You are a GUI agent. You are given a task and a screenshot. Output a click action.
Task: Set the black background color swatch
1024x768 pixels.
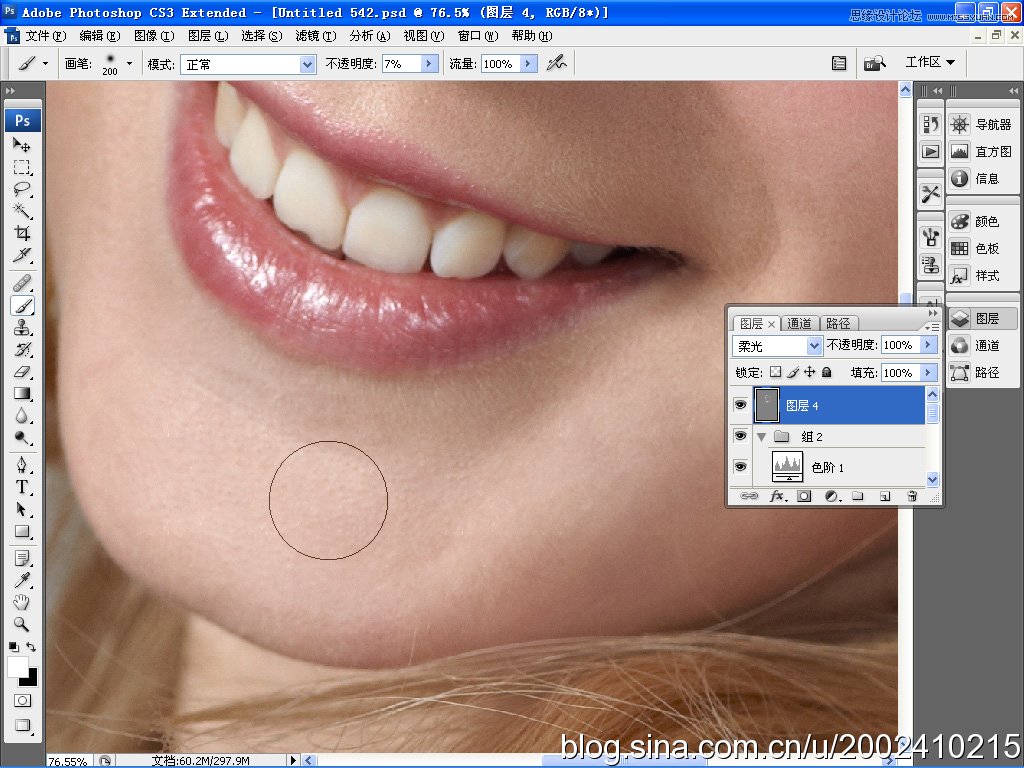pos(31,680)
